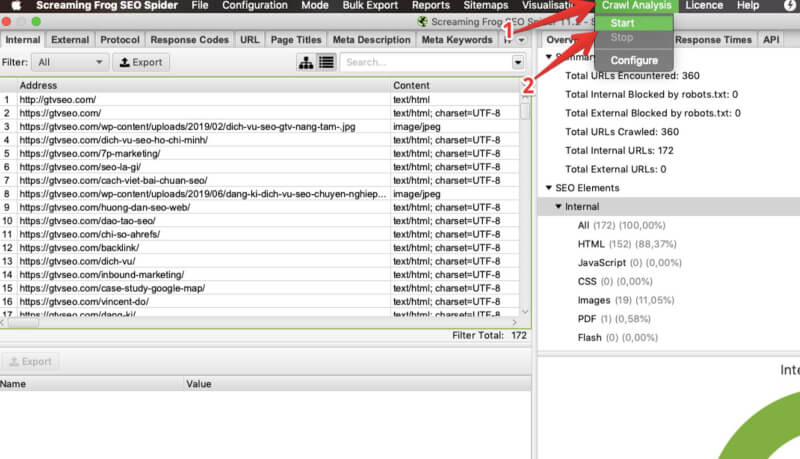This screenshot has height=459, width=800.
Task: Select row https://gtvseo.com/inbound-marketing/
Action: tap(259, 274)
